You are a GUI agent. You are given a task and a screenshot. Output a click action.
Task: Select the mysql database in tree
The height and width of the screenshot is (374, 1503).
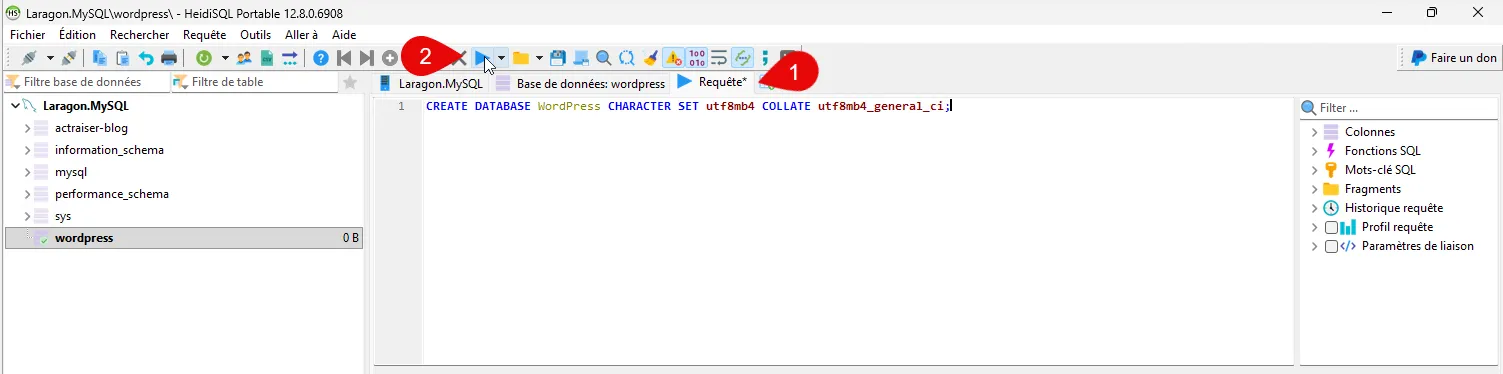click(71, 172)
